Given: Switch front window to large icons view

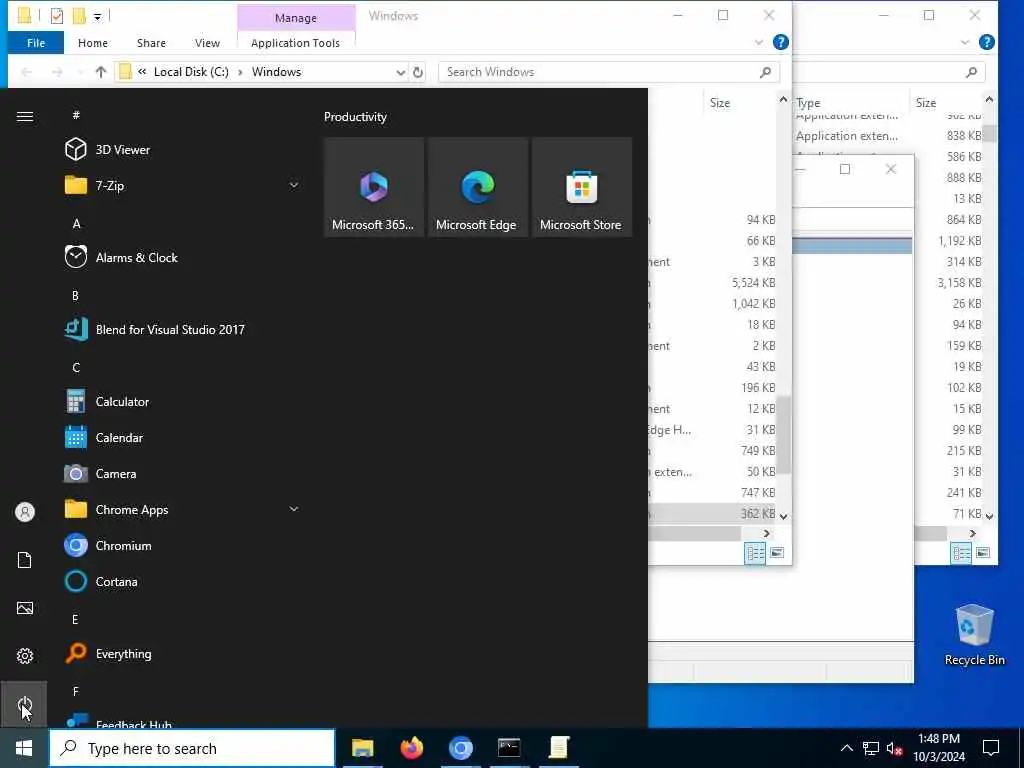Looking at the screenshot, I should (777, 553).
